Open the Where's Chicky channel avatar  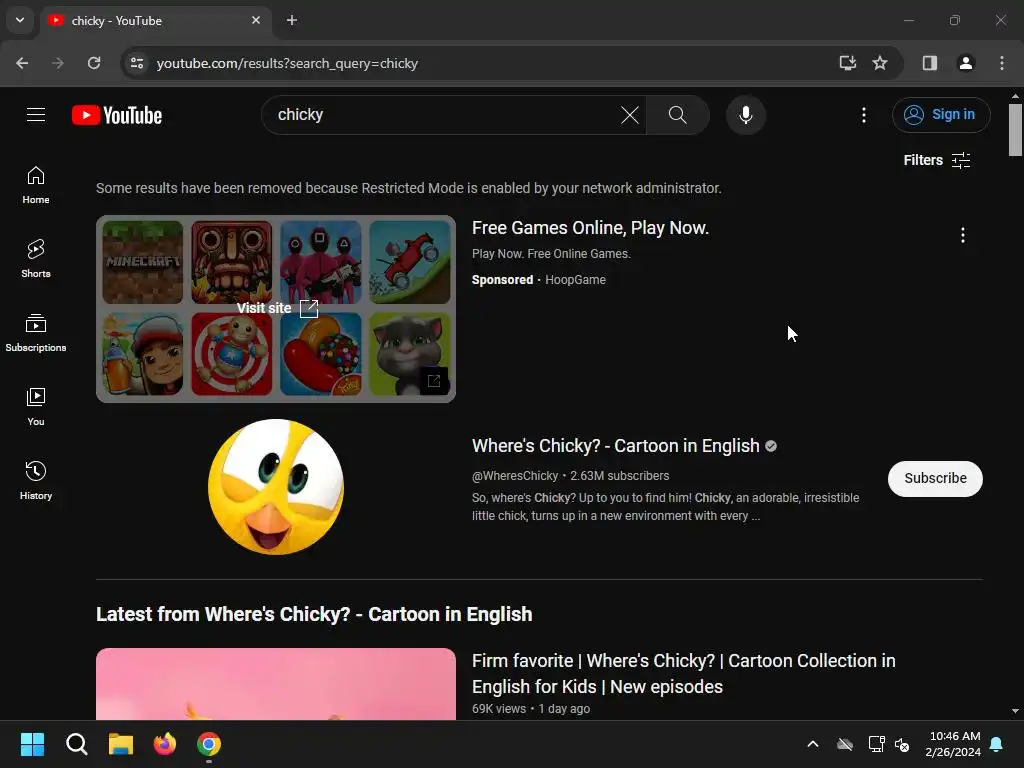276,487
